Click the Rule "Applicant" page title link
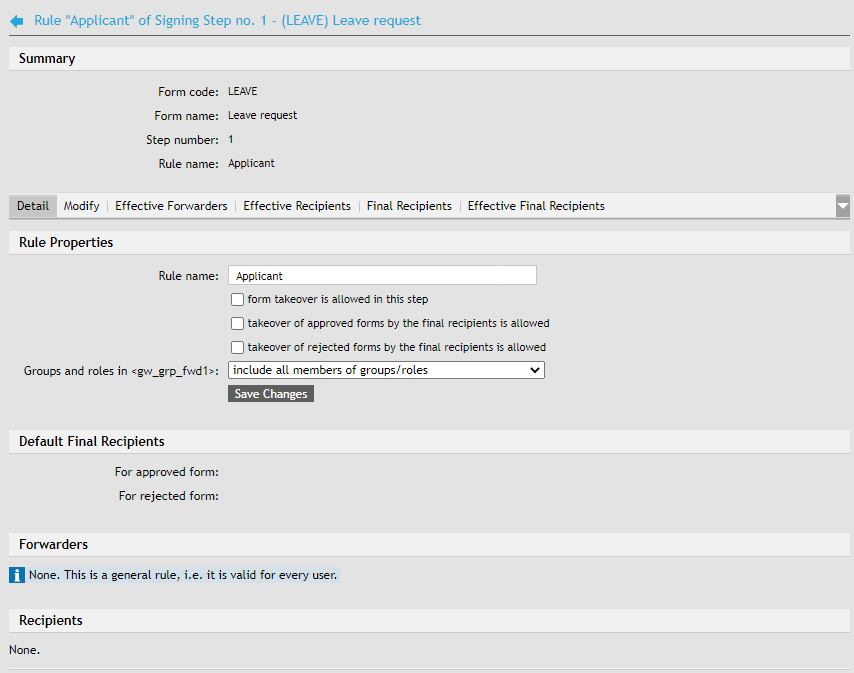Image resolution: width=854 pixels, height=673 pixels. [227, 20]
